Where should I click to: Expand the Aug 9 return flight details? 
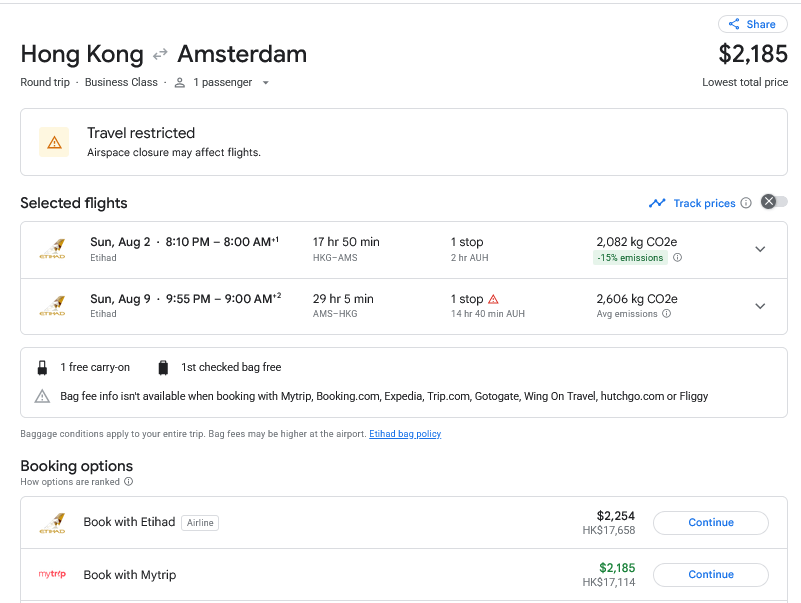click(760, 306)
